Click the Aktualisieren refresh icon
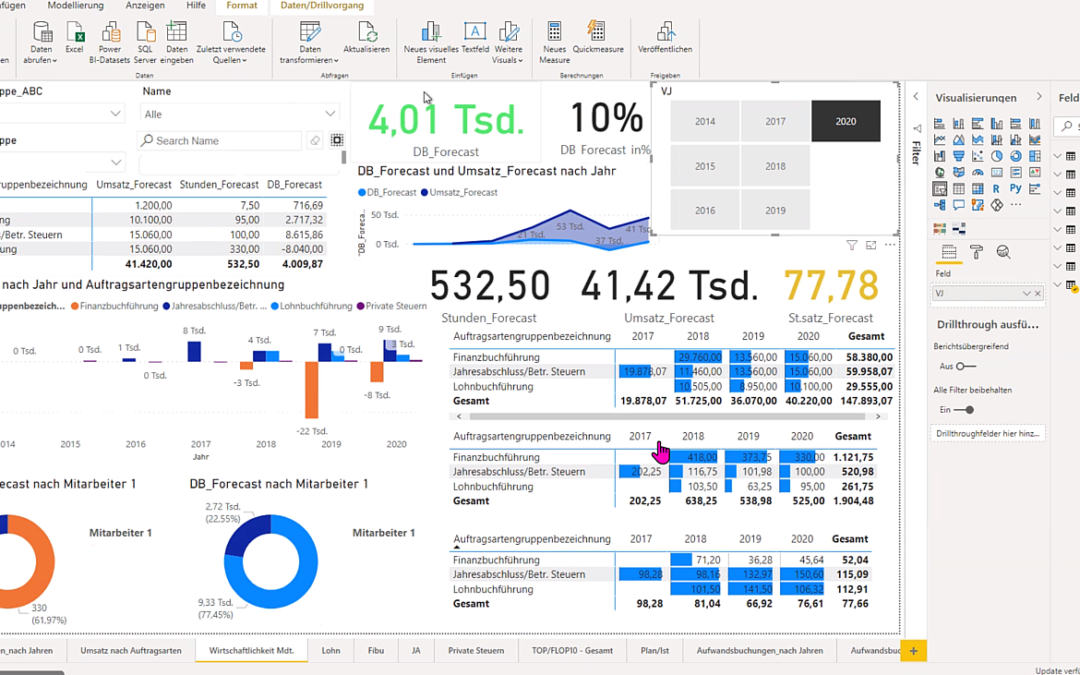The height and width of the screenshot is (675, 1080). coord(366,37)
